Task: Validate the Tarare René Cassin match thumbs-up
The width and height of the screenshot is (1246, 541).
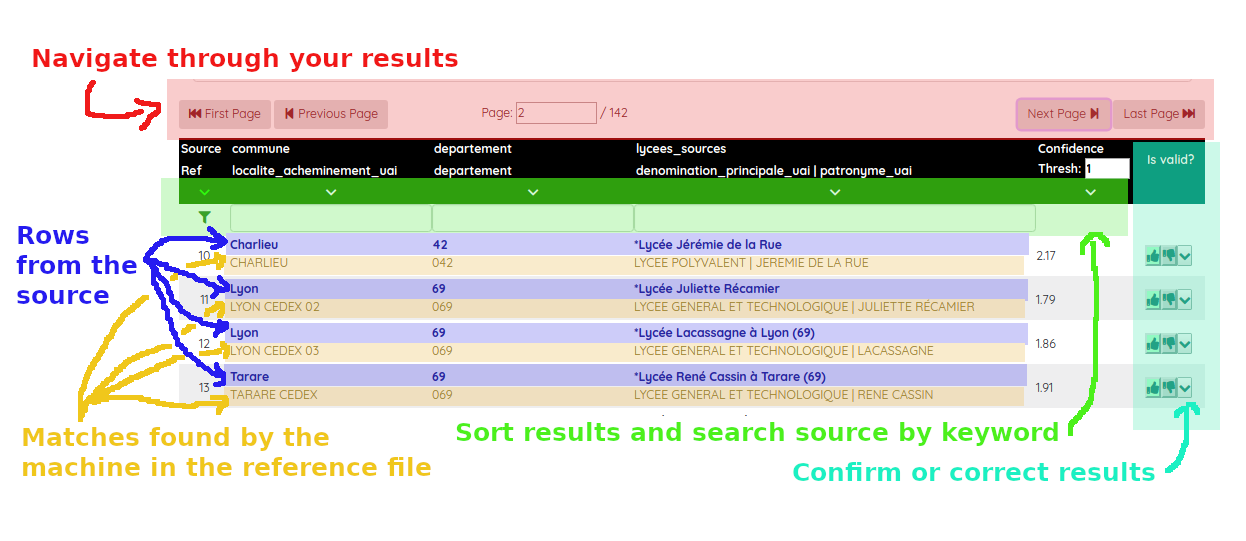Action: tap(1153, 387)
